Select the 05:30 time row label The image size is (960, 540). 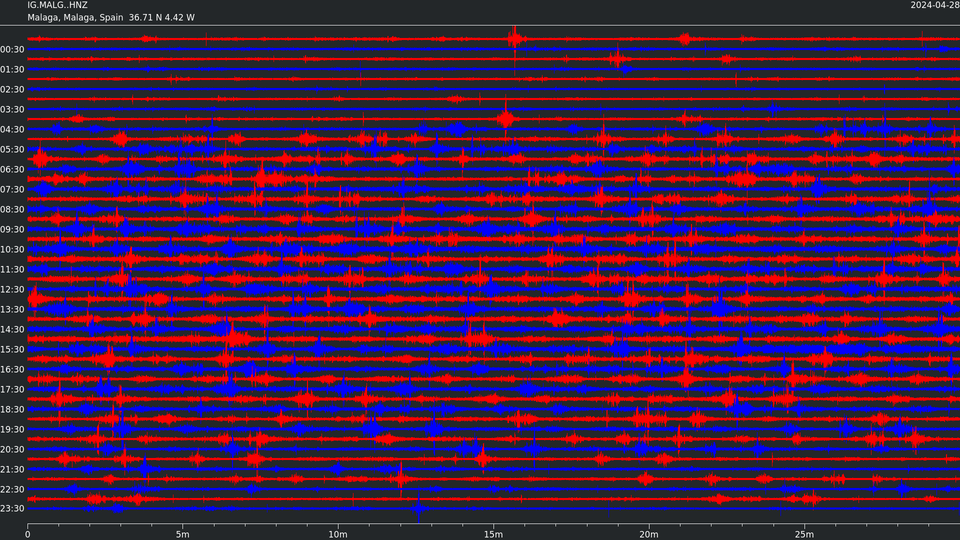[12, 149]
